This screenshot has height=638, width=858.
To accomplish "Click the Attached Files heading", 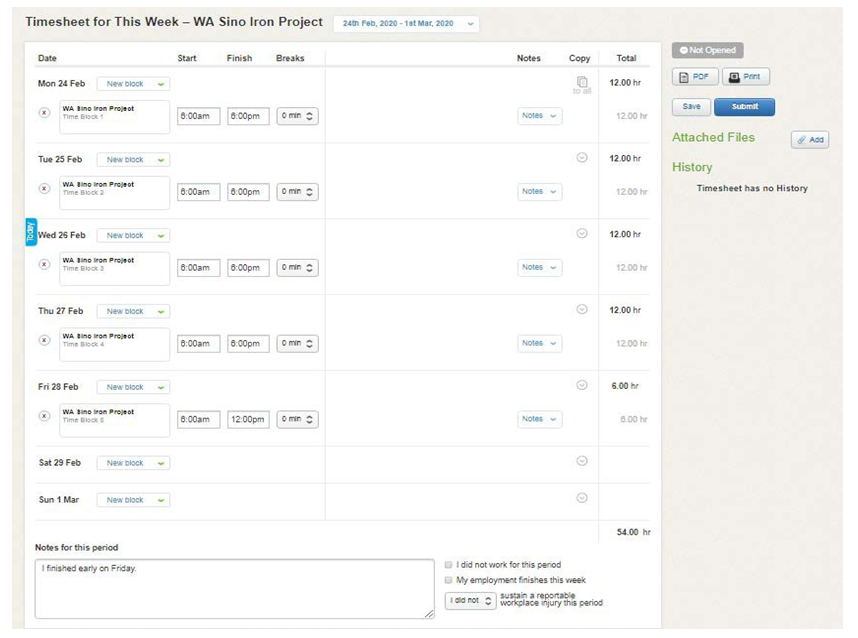I will pyautogui.click(x=713, y=137).
